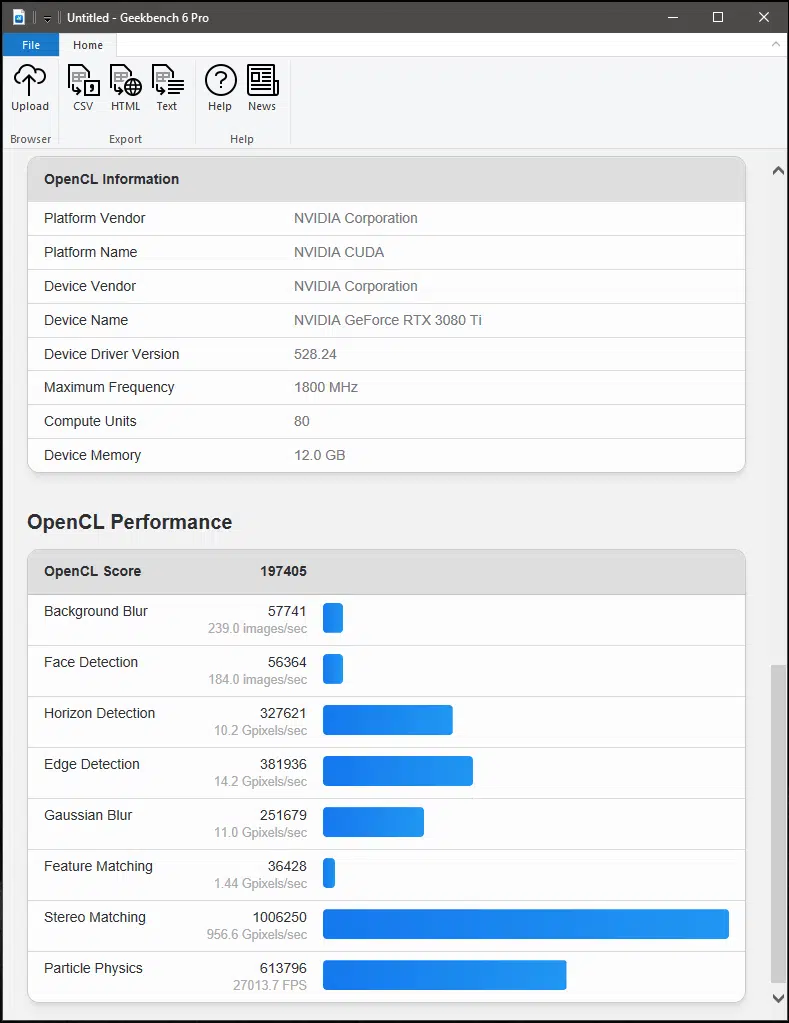Screen dimensions: 789x1023
Task: Select the NVIDIA GeForce RTX 3080 Ti value
Action: coord(388,320)
